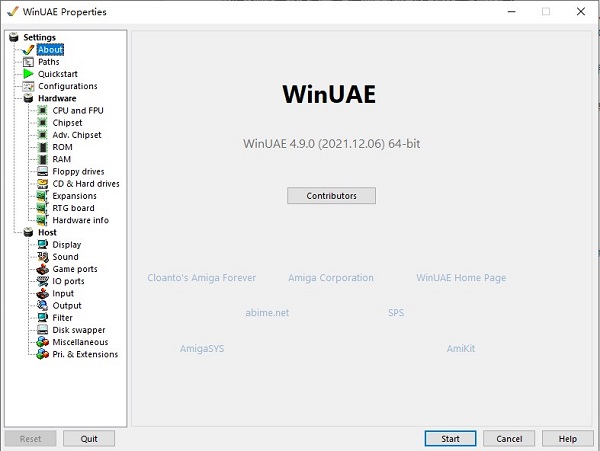600x451 pixels.
Task: Open the AmigaSYS link
Action: (202, 348)
